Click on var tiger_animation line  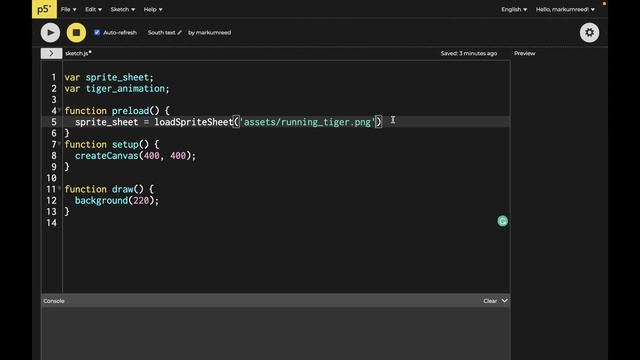tap(117, 89)
